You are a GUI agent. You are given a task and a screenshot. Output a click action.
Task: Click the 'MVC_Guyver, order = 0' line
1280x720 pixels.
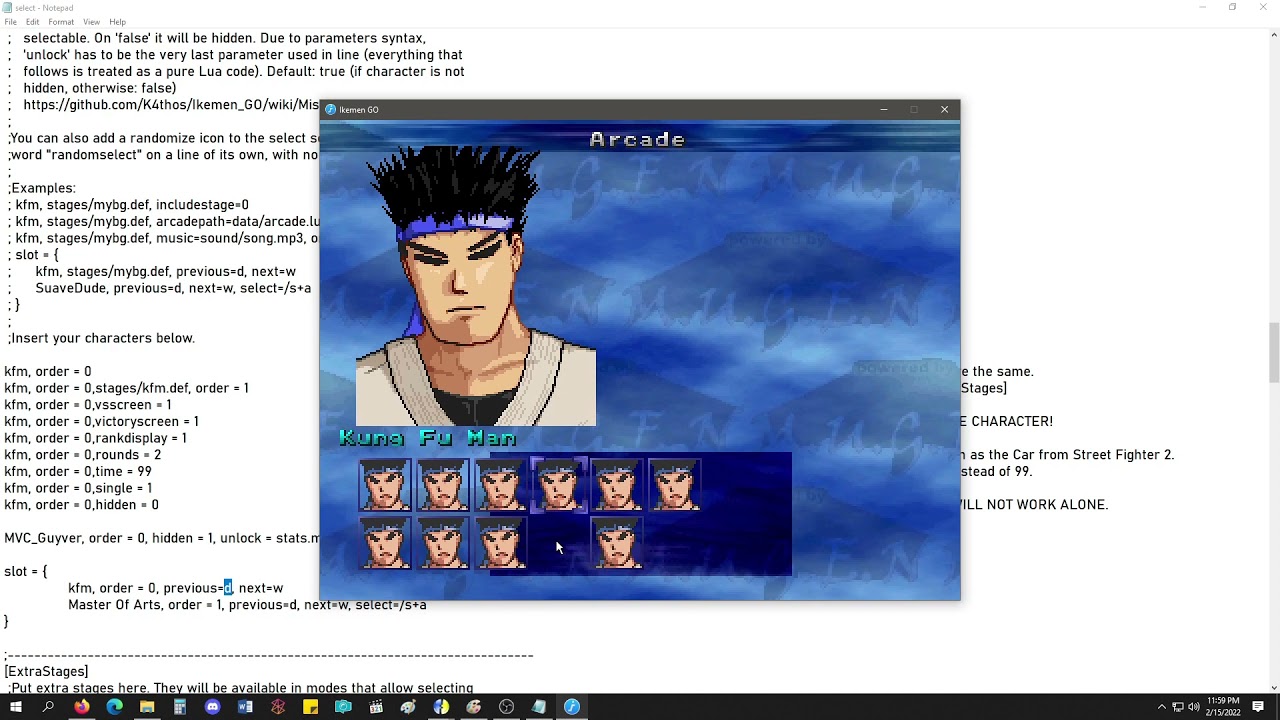point(162,538)
